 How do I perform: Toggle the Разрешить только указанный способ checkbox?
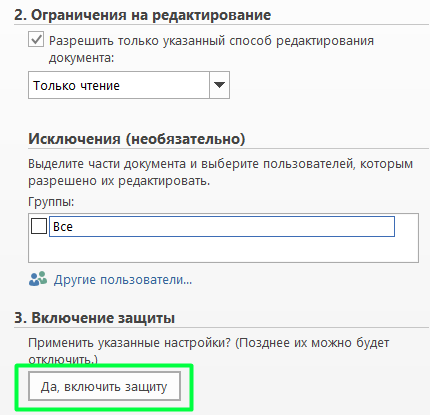(36, 40)
